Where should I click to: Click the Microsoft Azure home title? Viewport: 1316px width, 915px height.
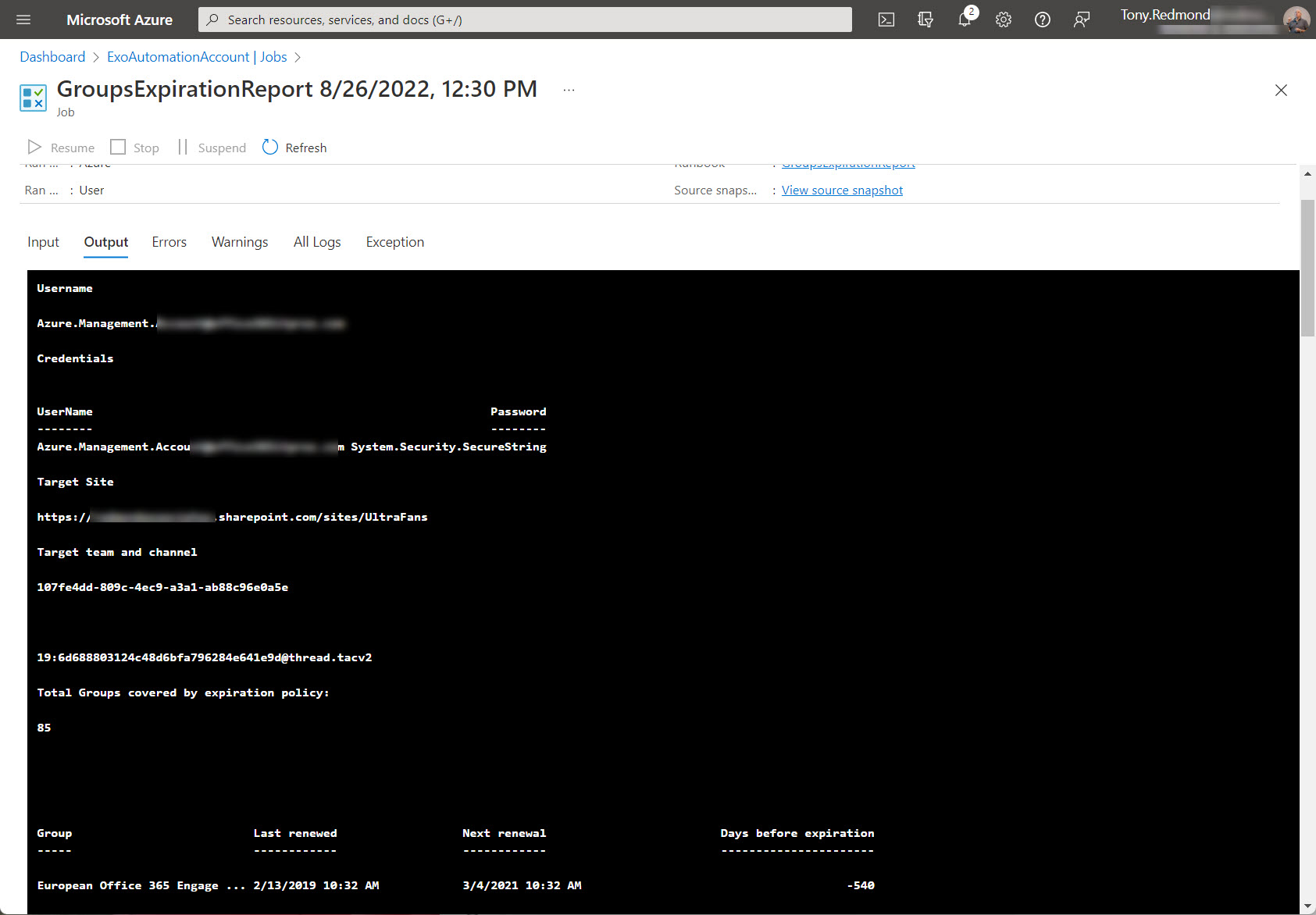pos(119,20)
